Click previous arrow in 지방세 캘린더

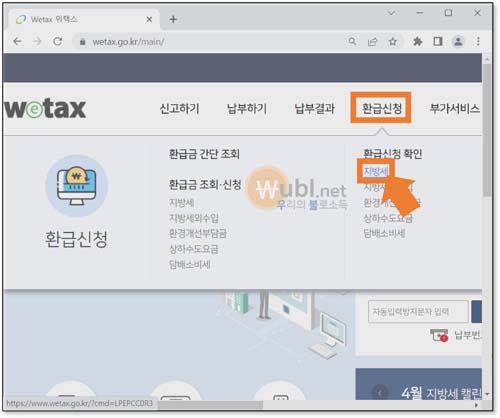[x=380, y=393]
